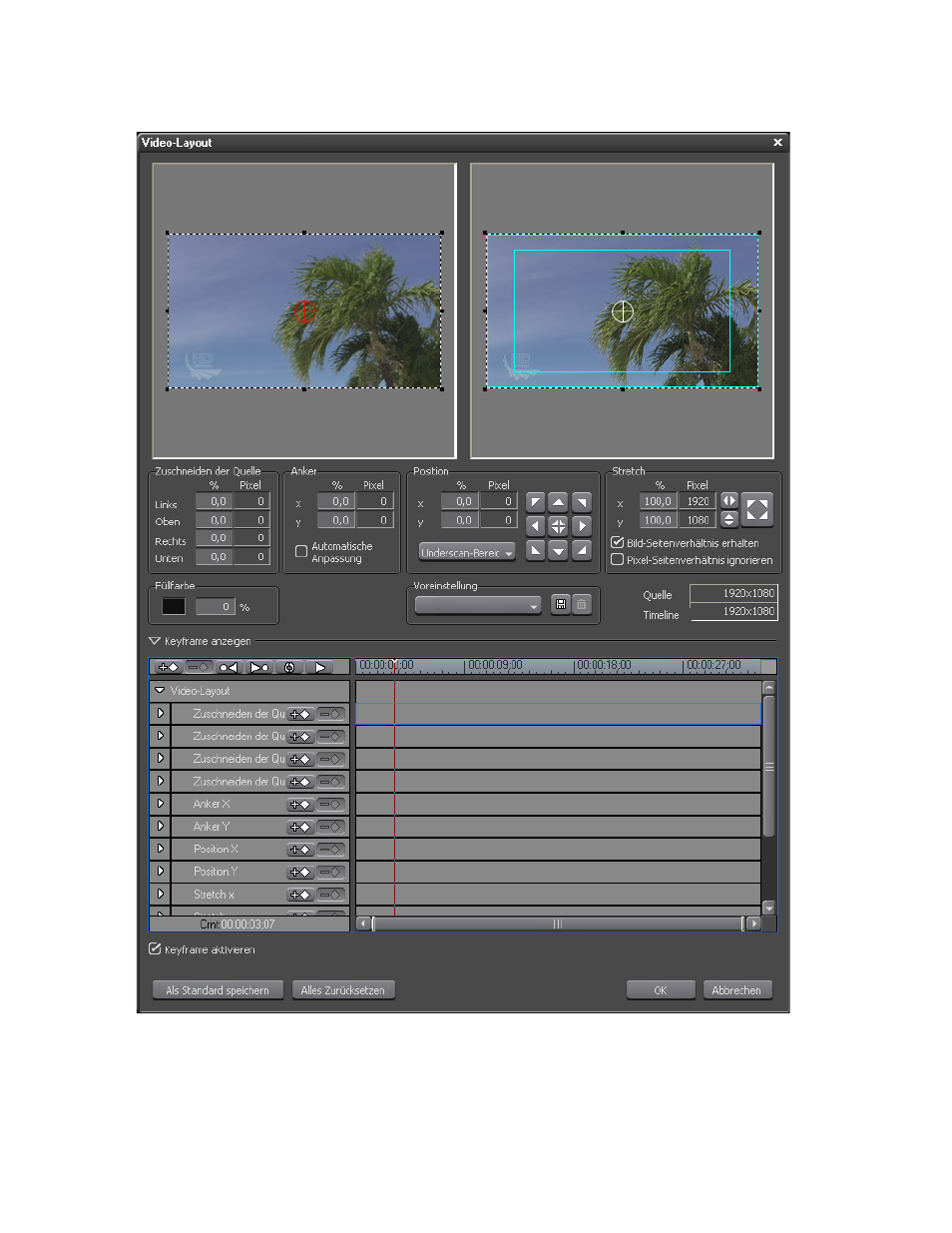952x1233 pixels.
Task: Click the keyframe list vertical scrollbar thumb
Action: [x=768, y=767]
